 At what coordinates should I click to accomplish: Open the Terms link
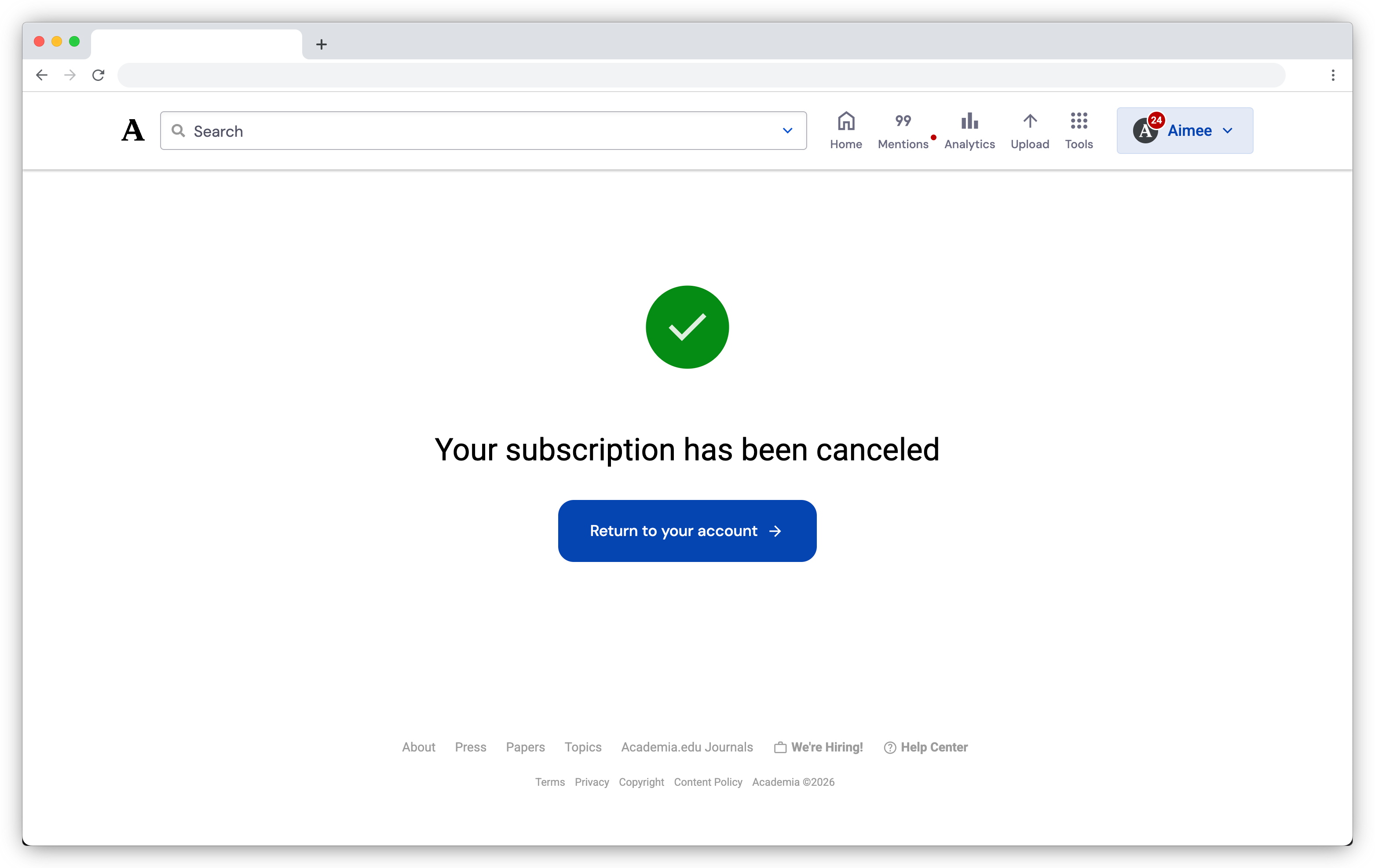coord(550,782)
